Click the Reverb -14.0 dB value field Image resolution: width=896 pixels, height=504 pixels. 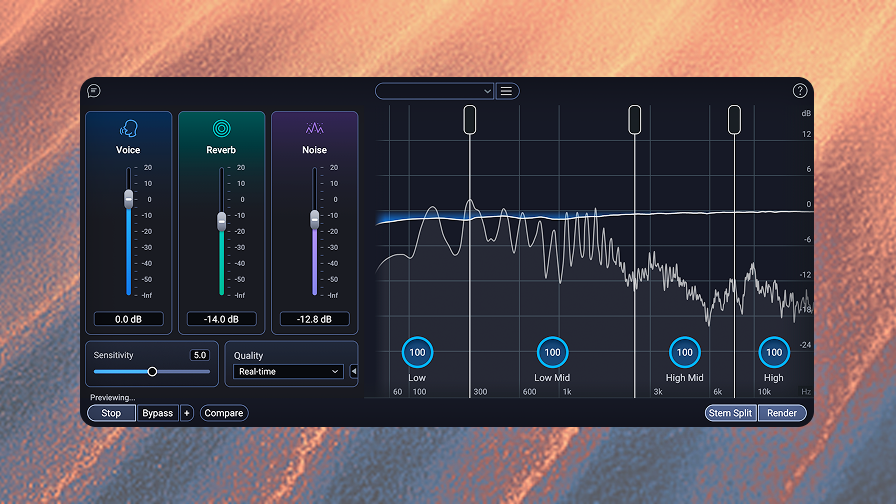[221, 319]
